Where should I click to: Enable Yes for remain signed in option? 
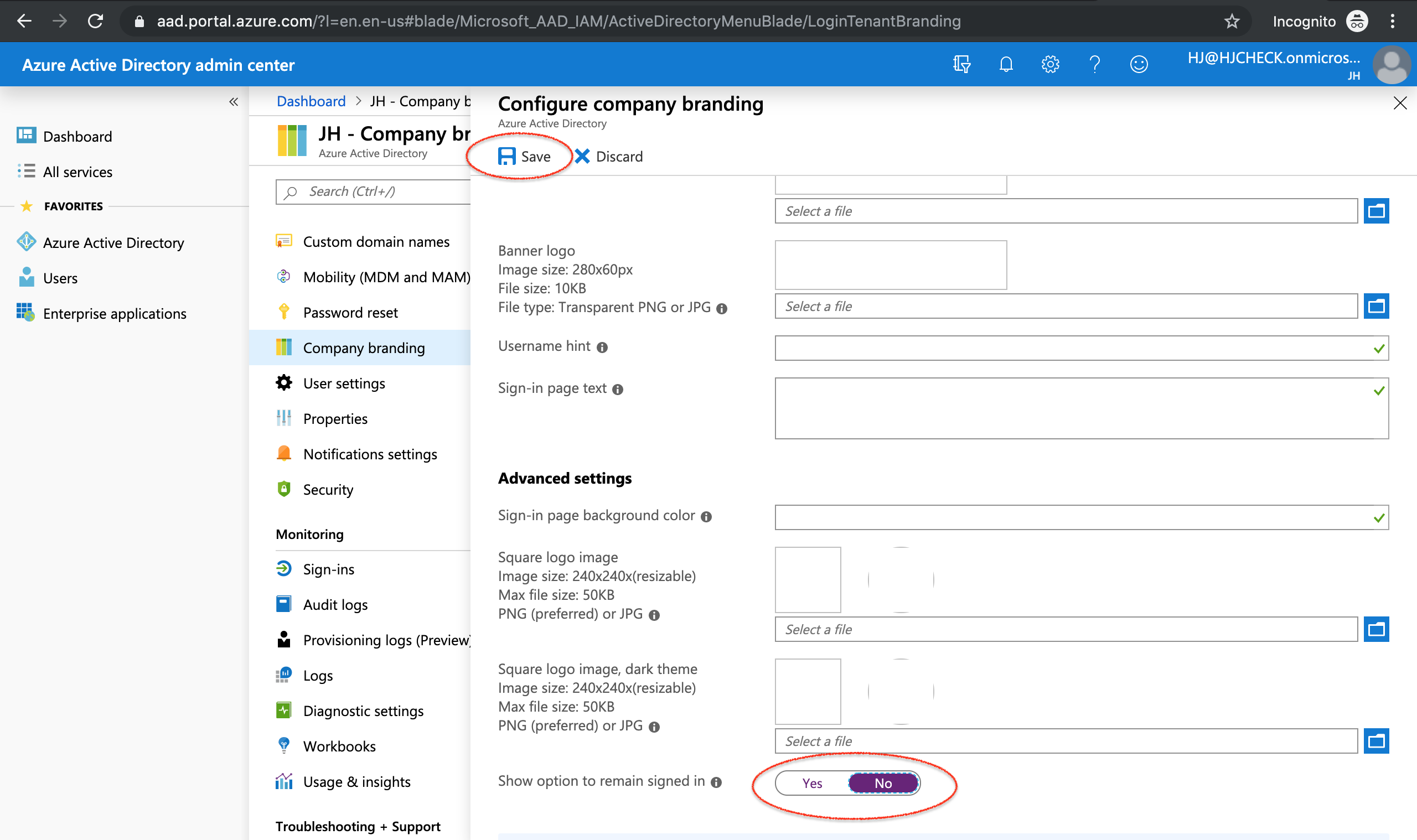(x=812, y=784)
